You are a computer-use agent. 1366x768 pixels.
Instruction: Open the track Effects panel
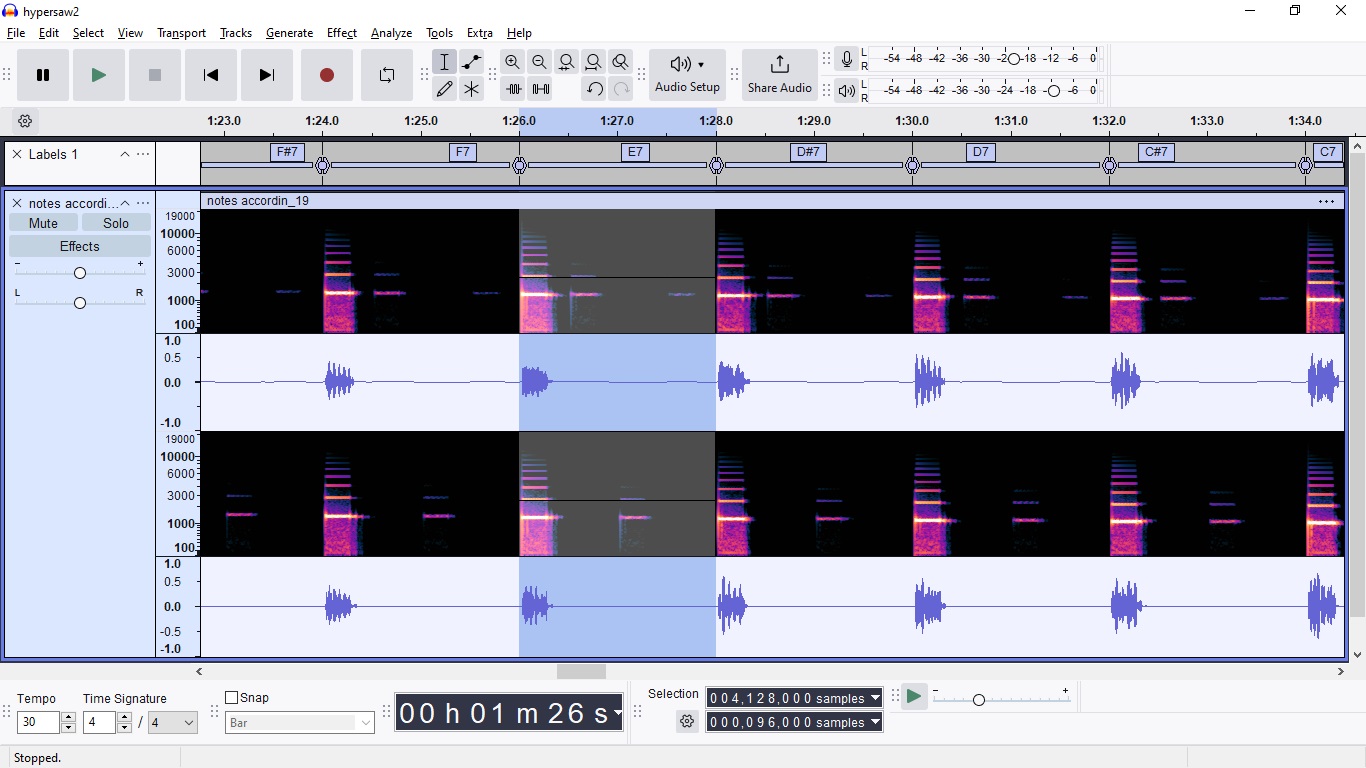coord(80,246)
